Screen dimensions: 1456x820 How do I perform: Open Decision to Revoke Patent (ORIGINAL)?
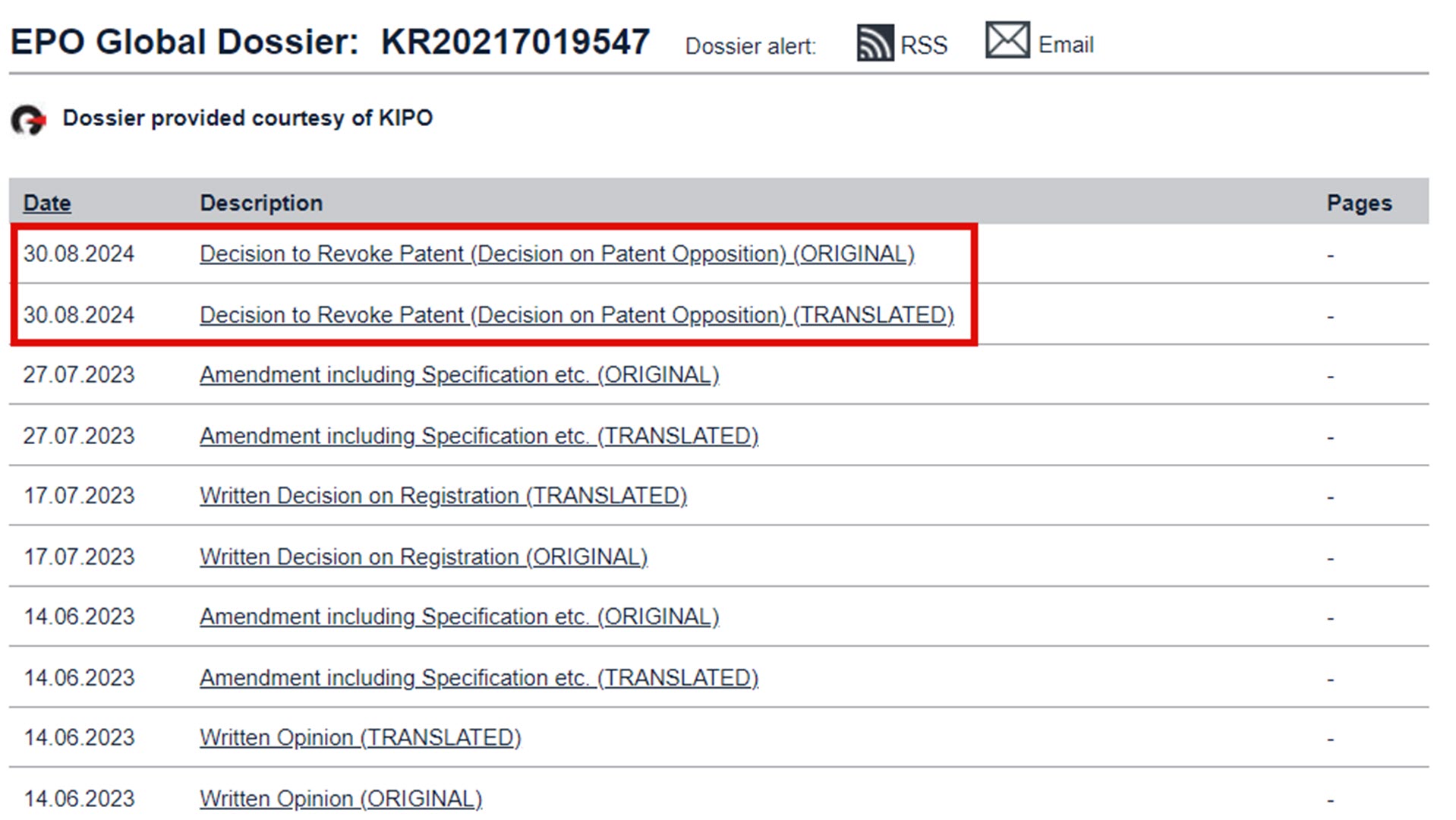[556, 254]
